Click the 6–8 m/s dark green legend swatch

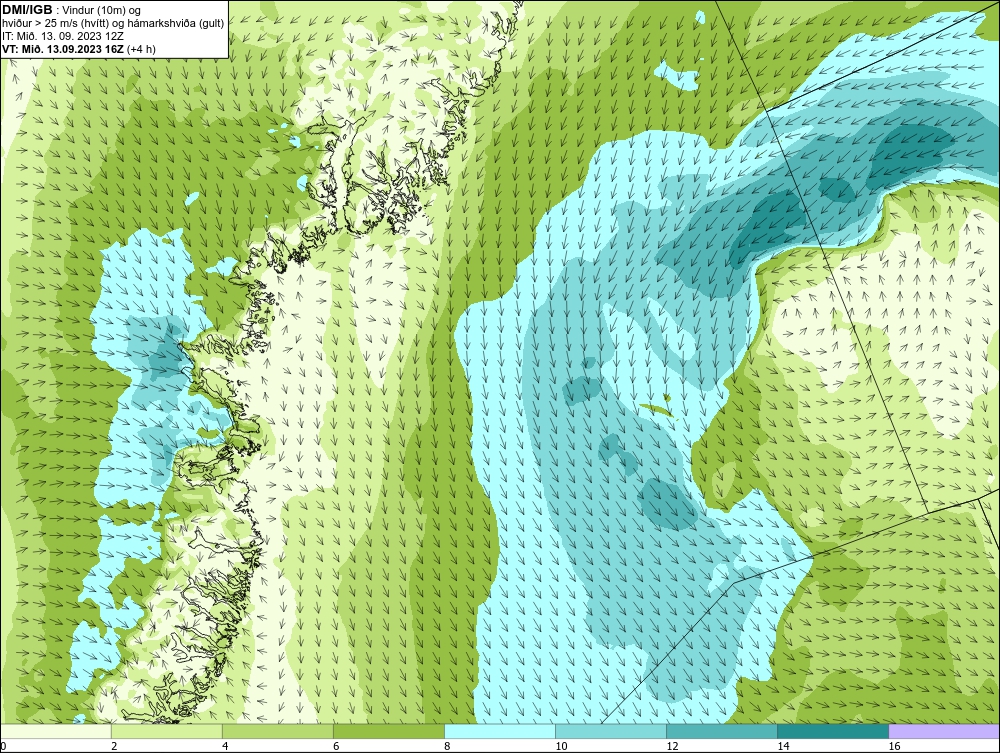[388, 731]
